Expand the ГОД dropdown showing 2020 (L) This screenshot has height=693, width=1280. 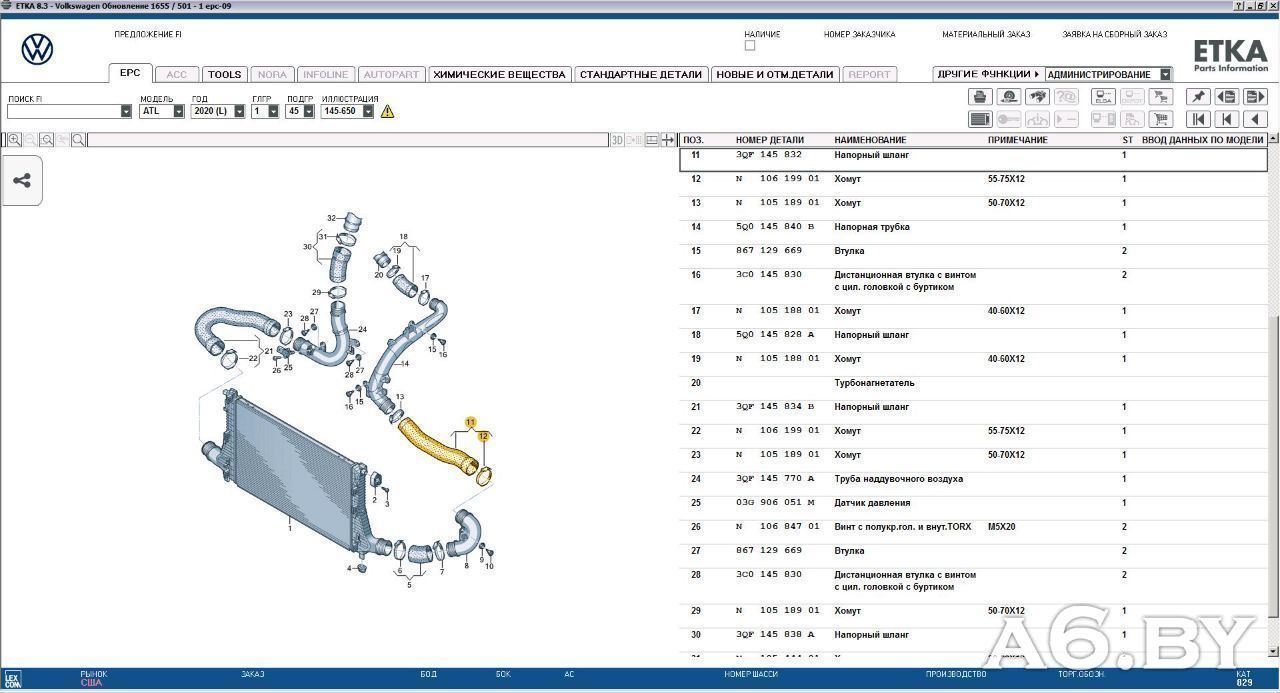[218, 111]
